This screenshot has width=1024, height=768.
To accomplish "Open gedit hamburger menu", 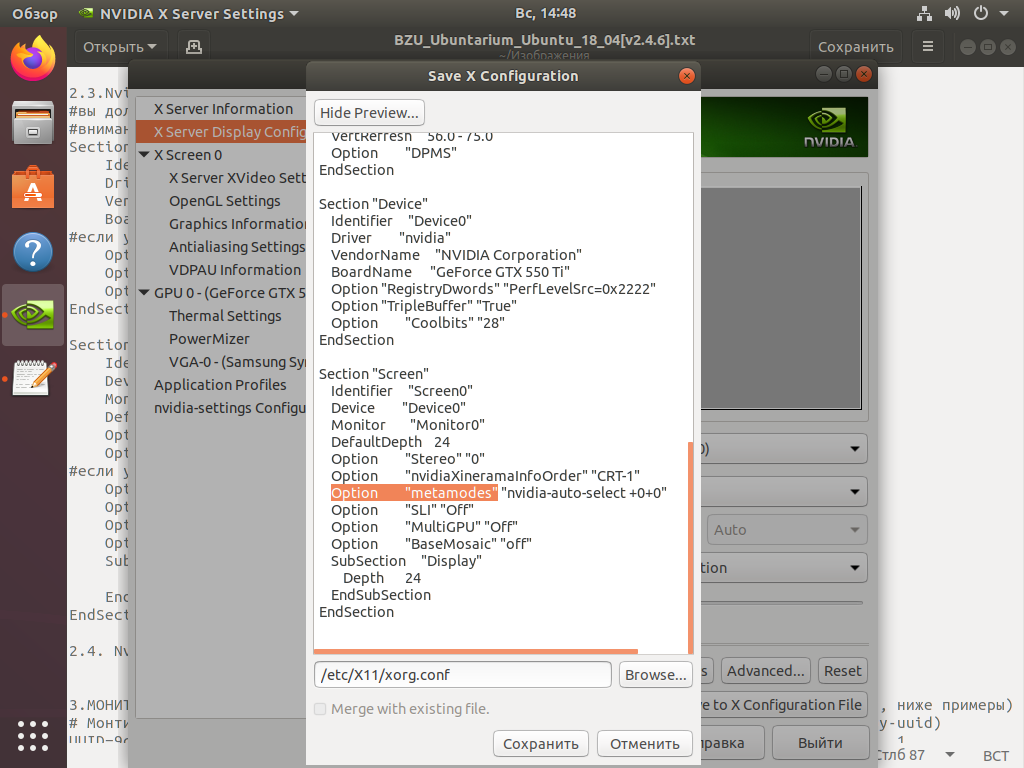I will 927,47.
